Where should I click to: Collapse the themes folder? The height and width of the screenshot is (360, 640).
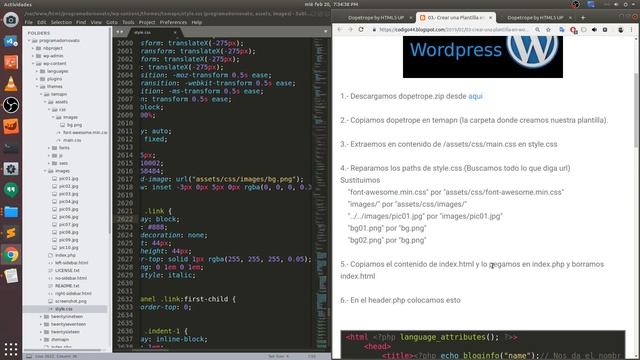pos(37,87)
